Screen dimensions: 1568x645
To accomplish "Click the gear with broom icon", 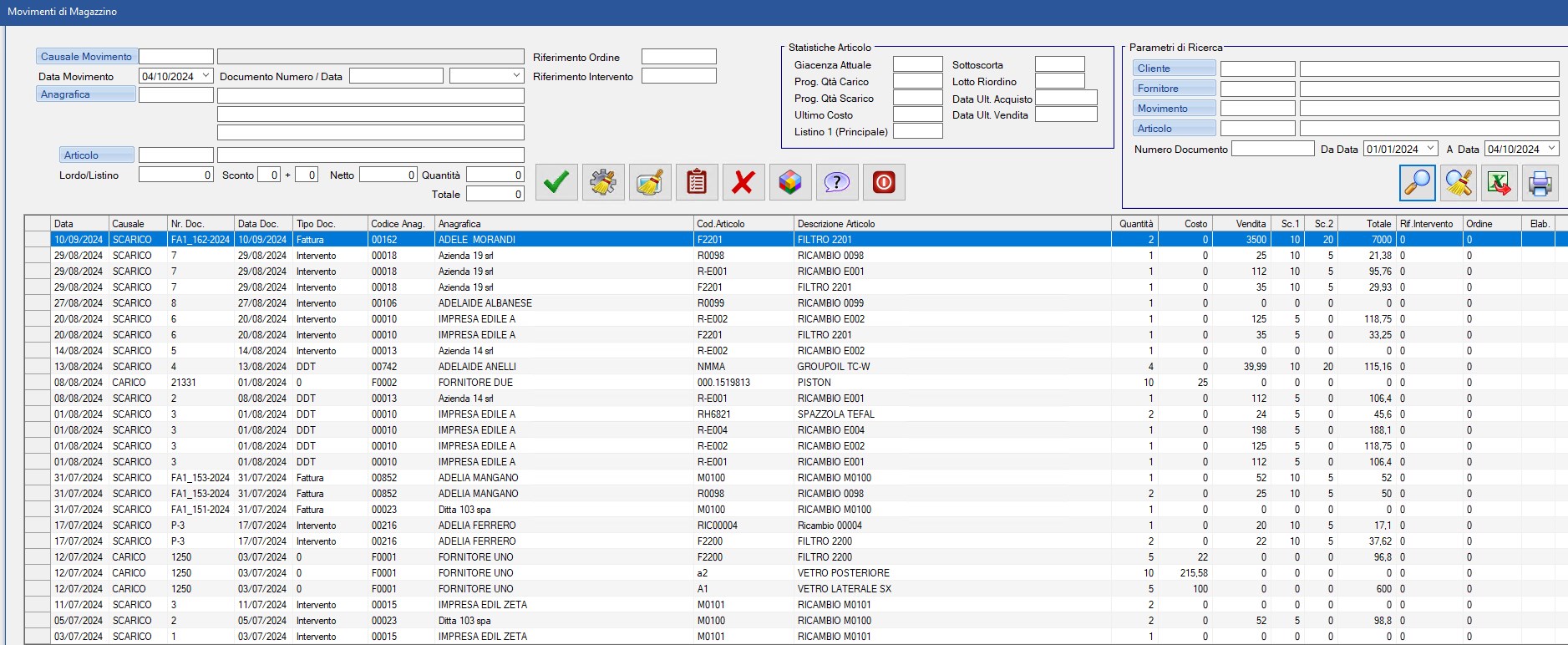I will (x=603, y=182).
